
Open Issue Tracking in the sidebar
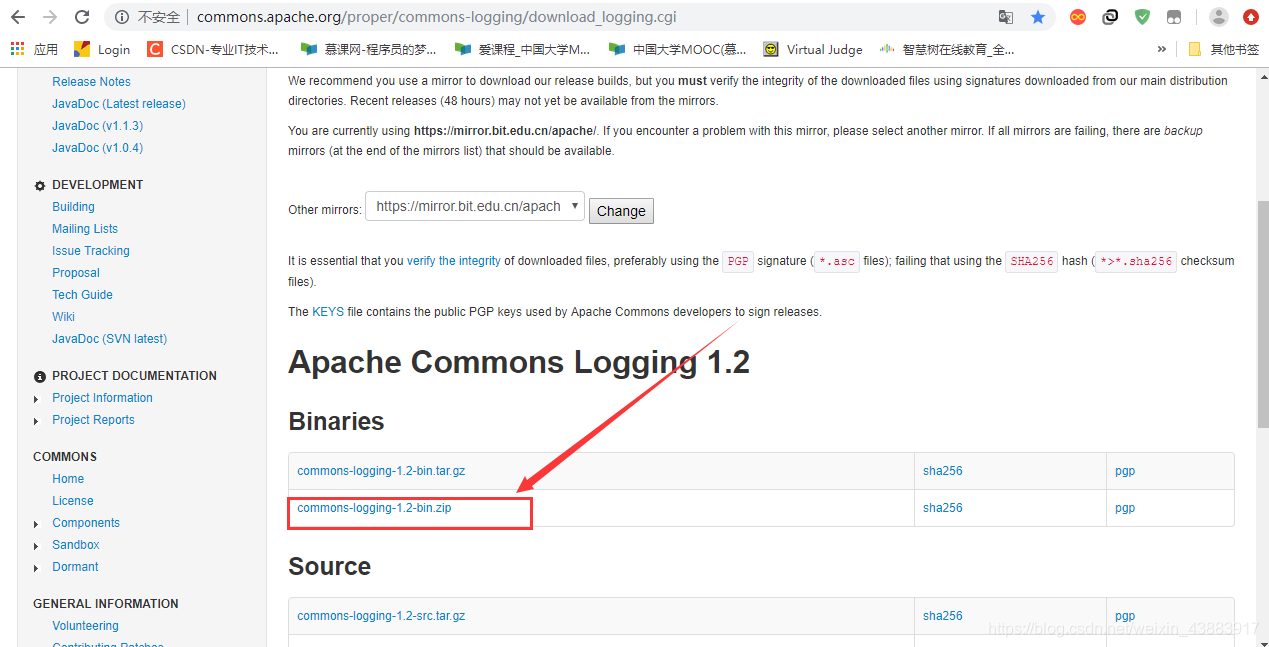pos(91,251)
